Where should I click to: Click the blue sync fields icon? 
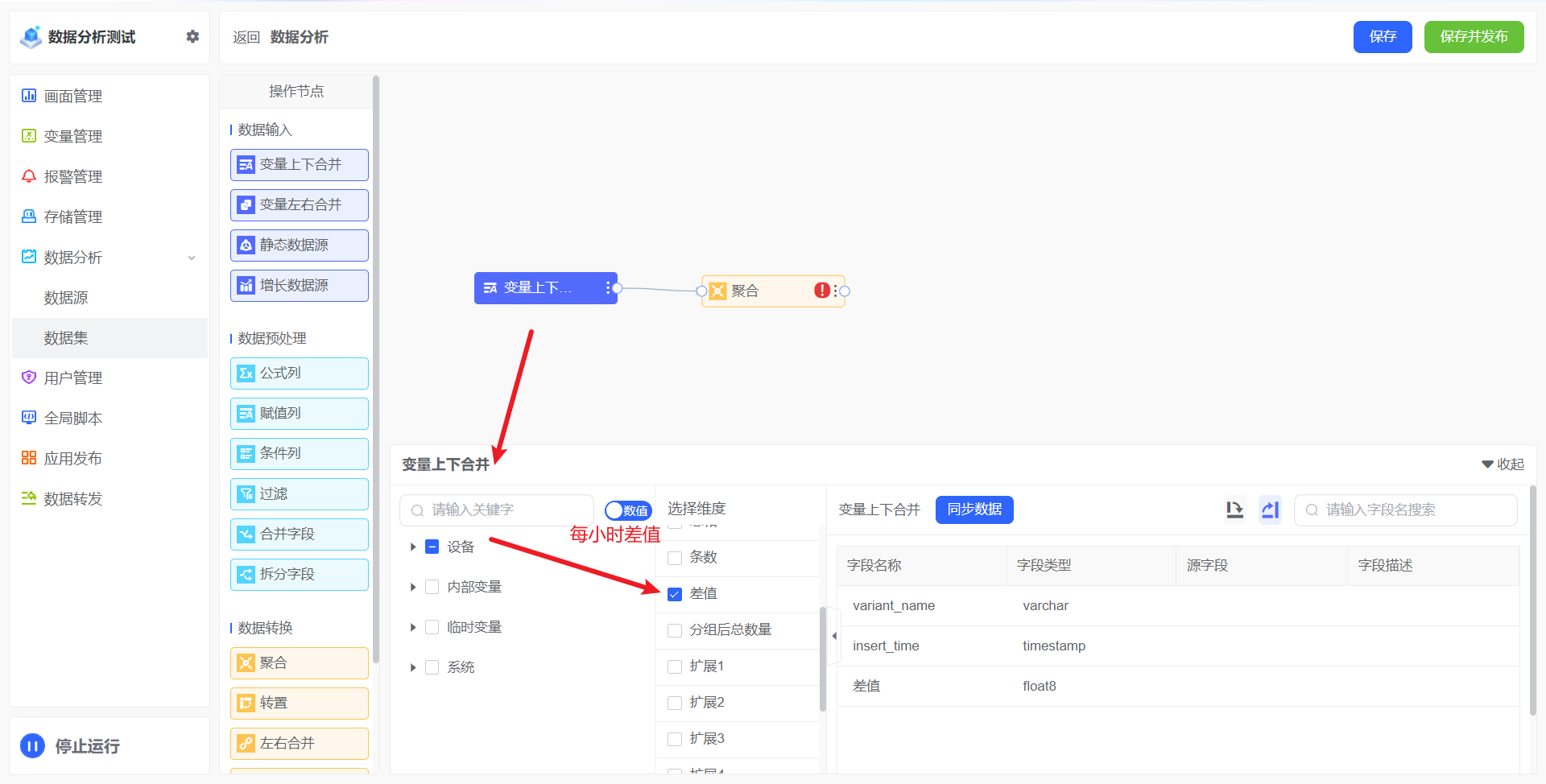[1270, 510]
